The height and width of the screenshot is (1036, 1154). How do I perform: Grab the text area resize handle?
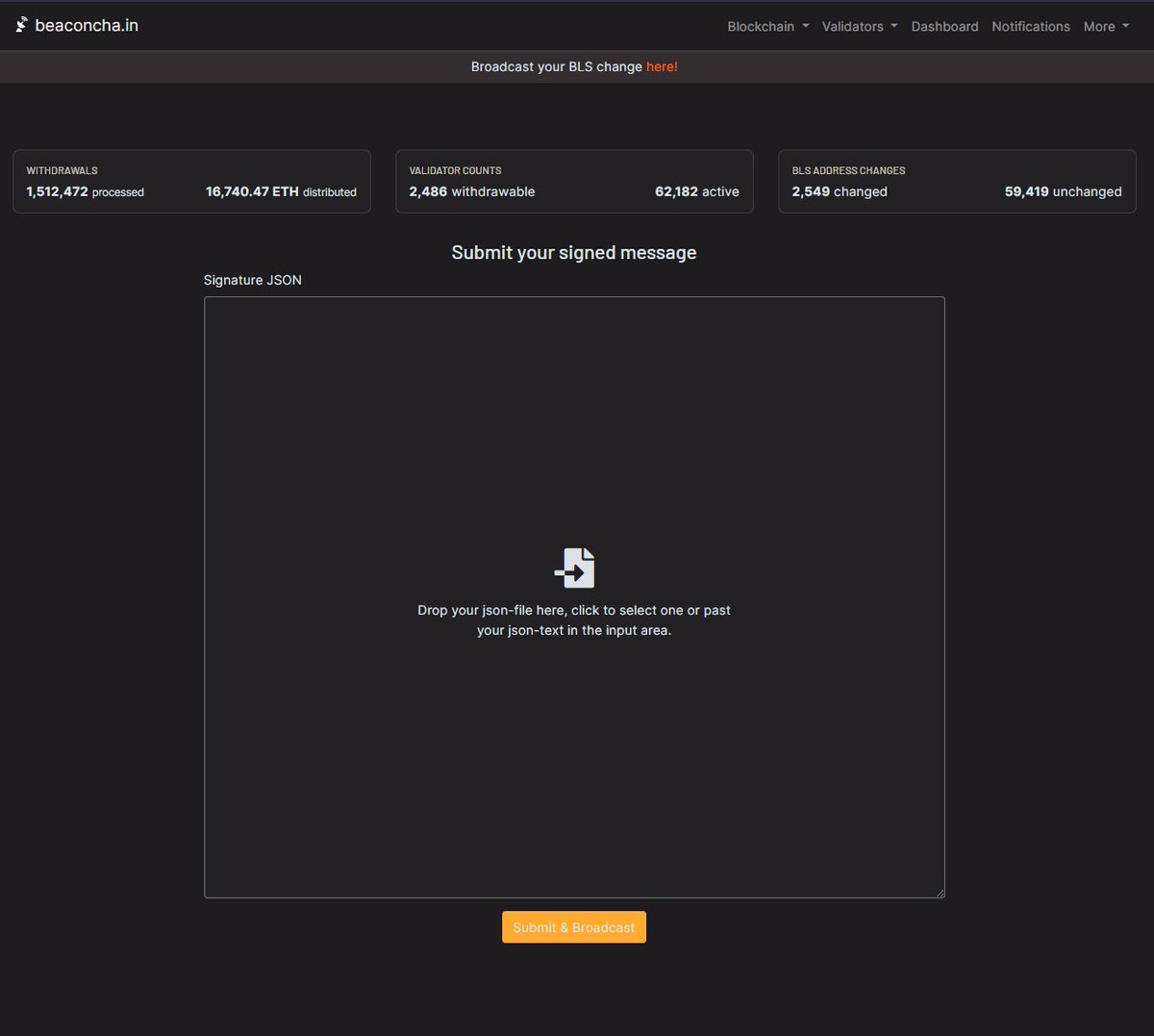point(940,893)
